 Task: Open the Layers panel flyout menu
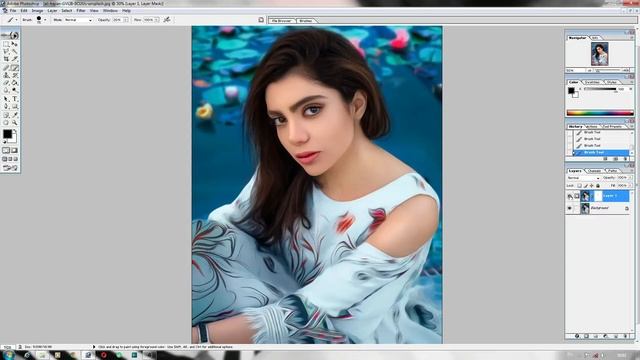[632, 171]
